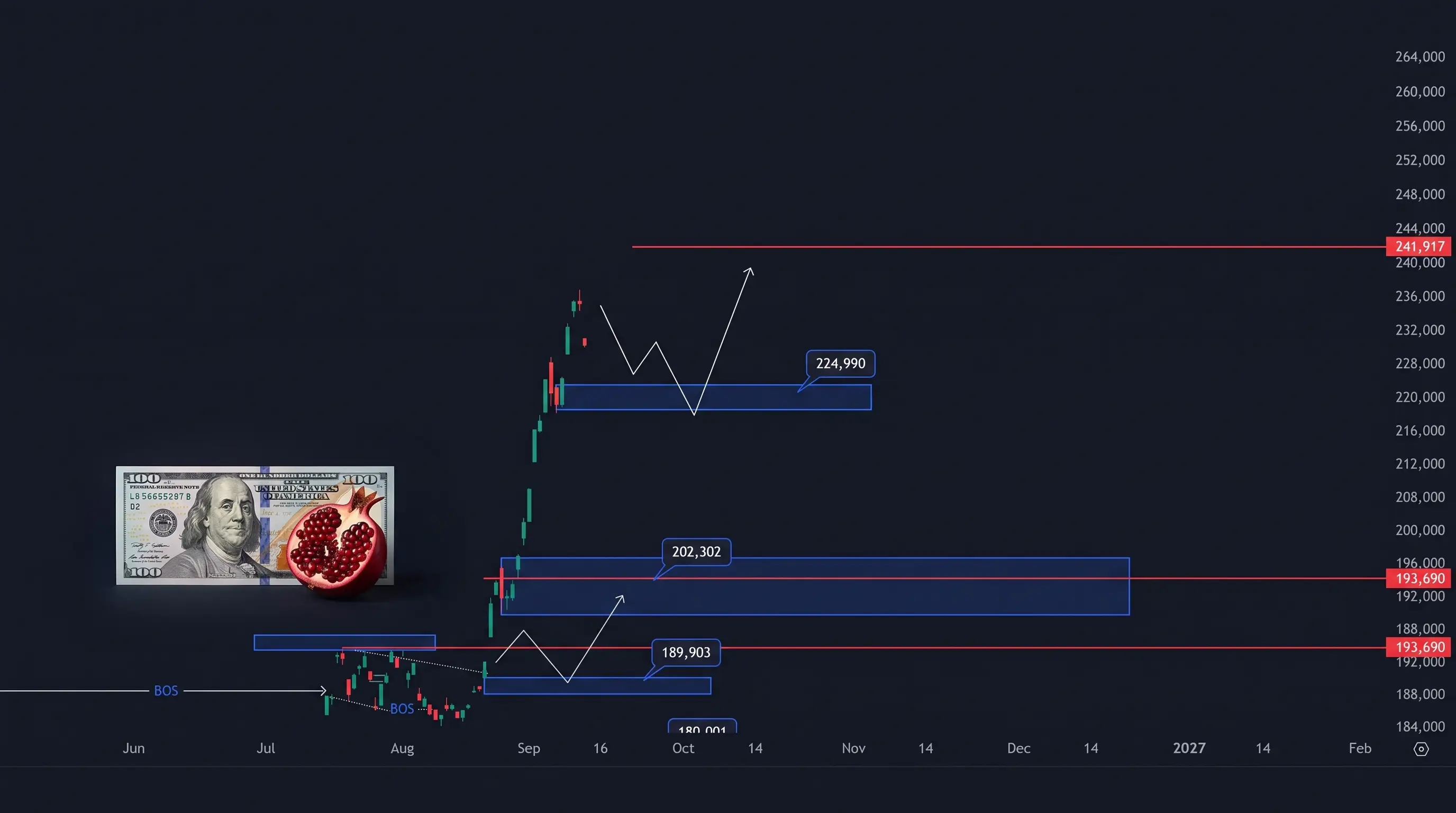The height and width of the screenshot is (813, 1456).
Task: Click the blue rectangle zone below 224,990
Action: [714, 398]
